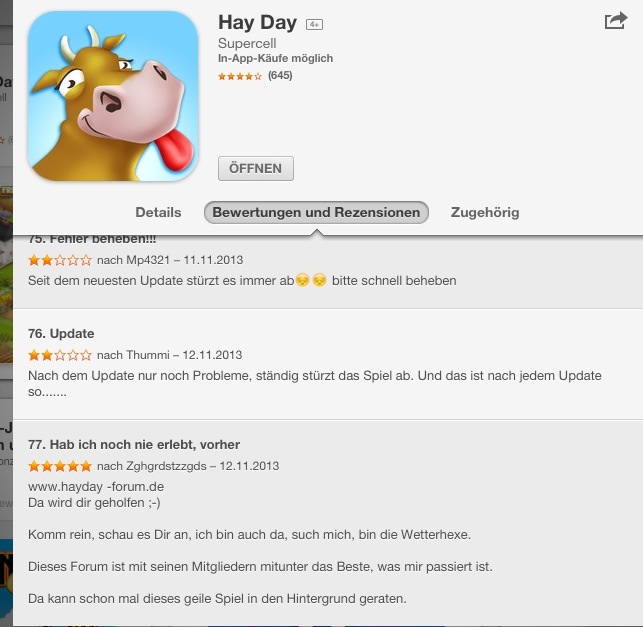The image size is (643, 627).
Task: Open the Hay Day cow app icon
Action: click(113, 96)
